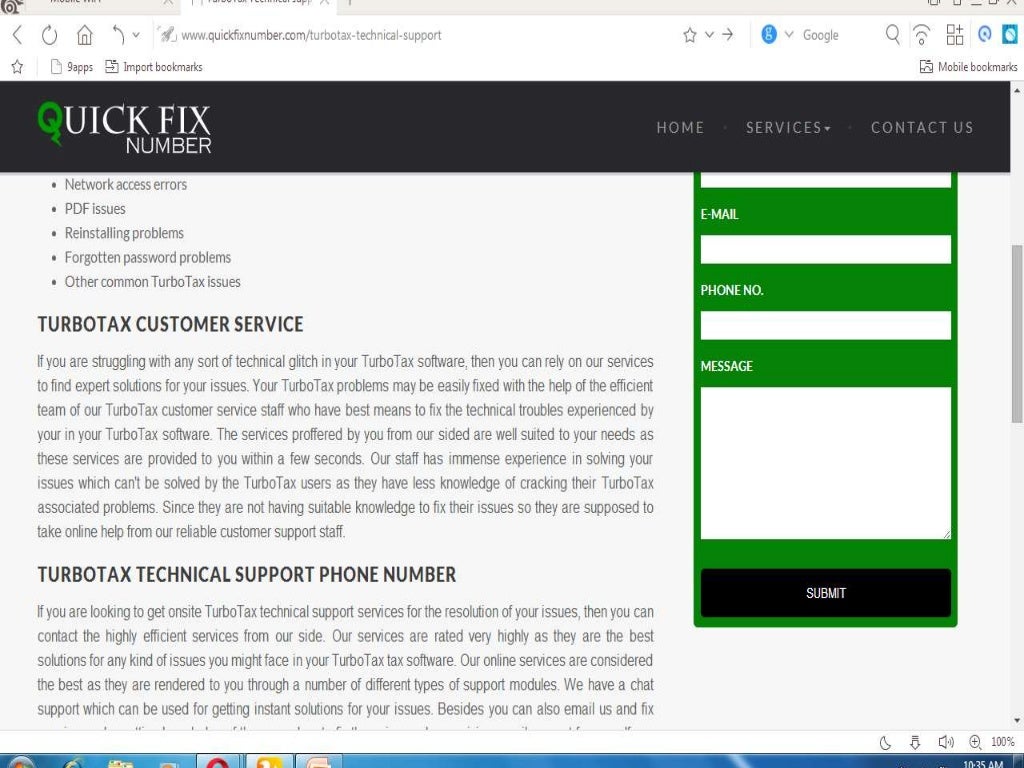Viewport: 1024px width, 768px height.
Task: Reload the current page
Action: tap(50, 35)
